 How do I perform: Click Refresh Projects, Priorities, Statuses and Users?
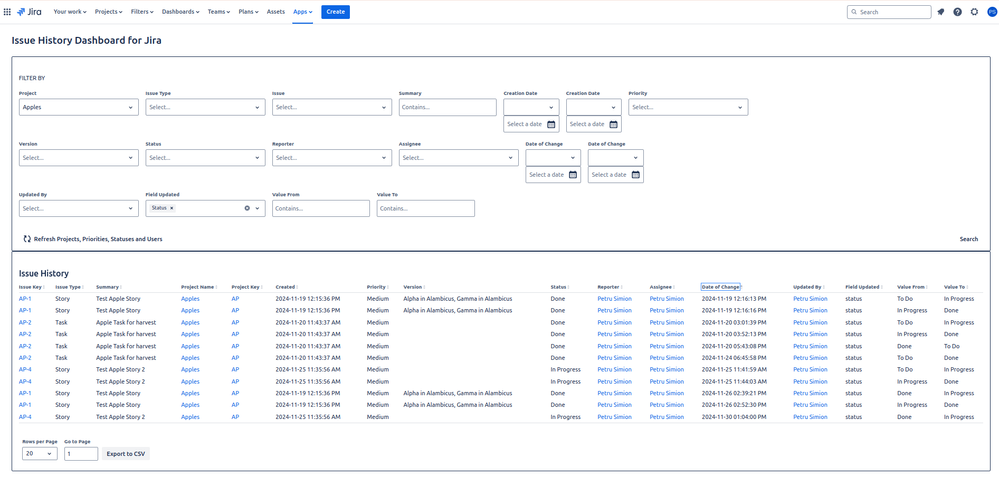click(98, 239)
